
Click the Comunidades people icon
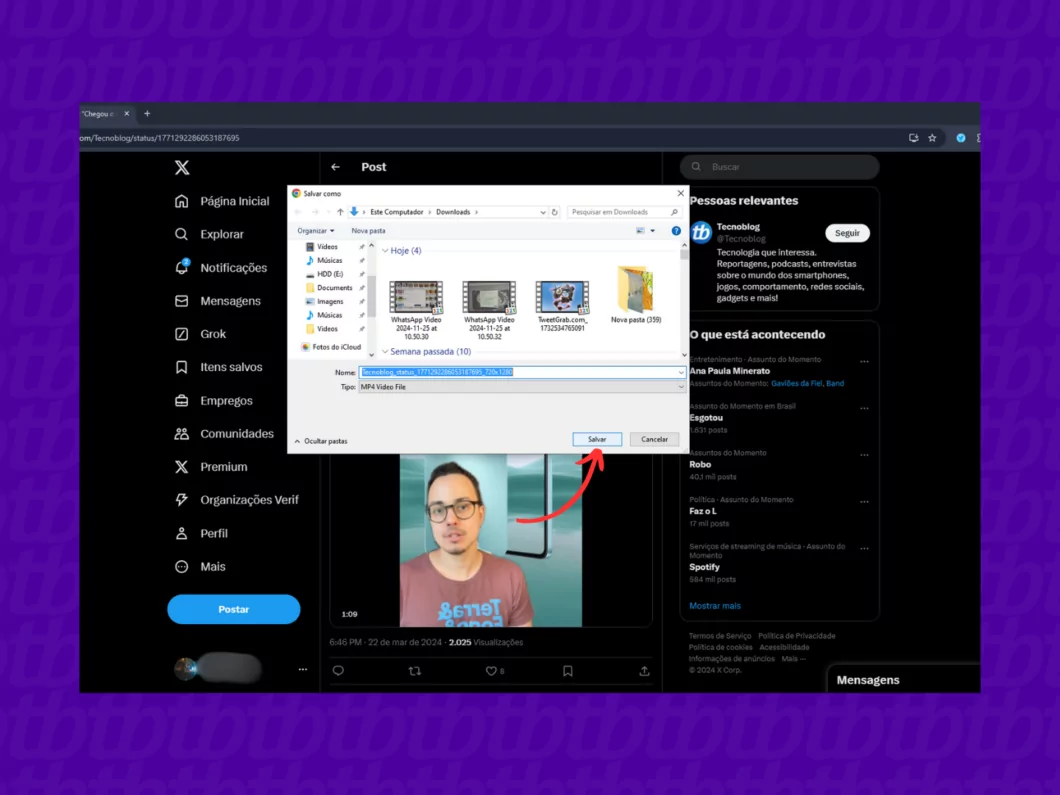pyautogui.click(x=182, y=434)
